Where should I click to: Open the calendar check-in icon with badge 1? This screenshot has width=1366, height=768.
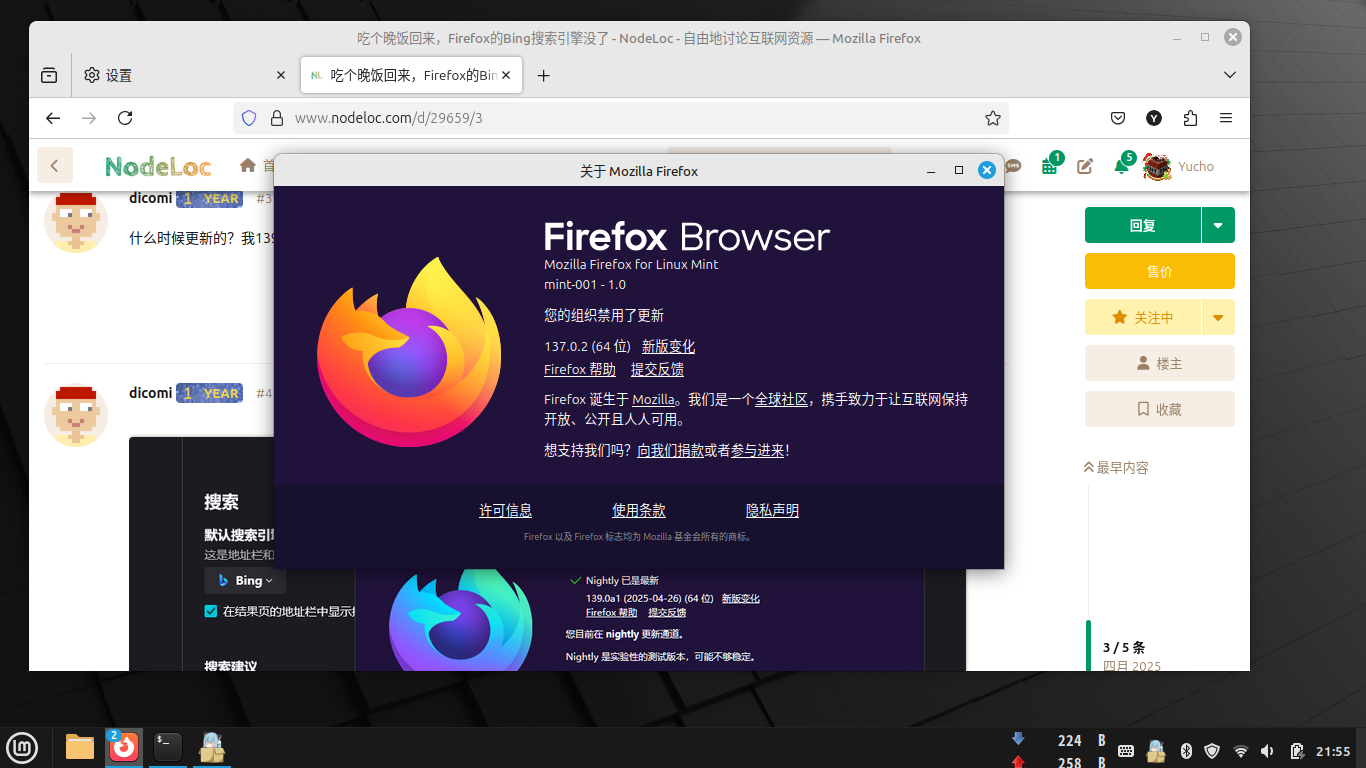click(1049, 166)
